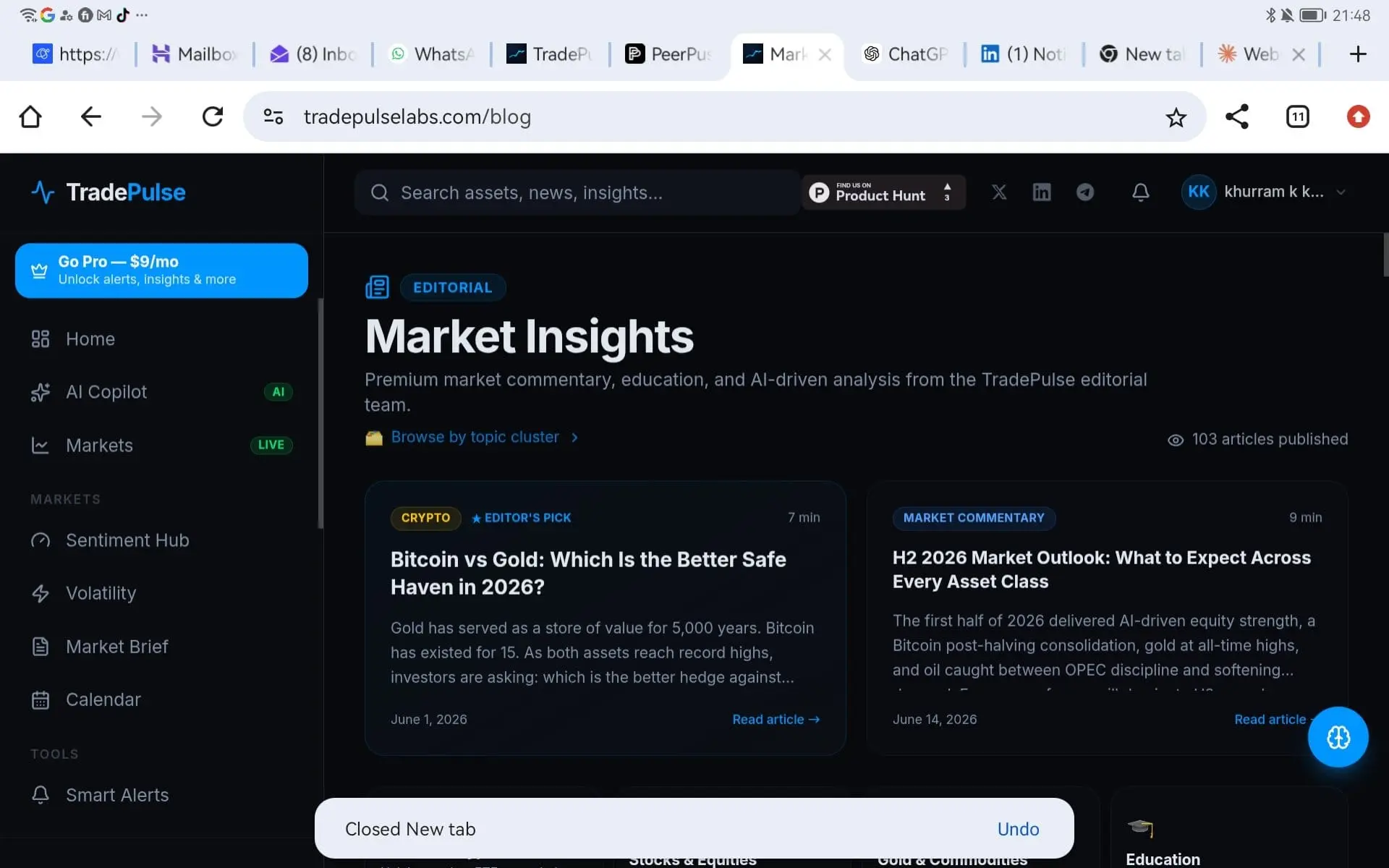This screenshot has height=868, width=1389.
Task: Click the TradePulse logo
Action: click(109, 192)
